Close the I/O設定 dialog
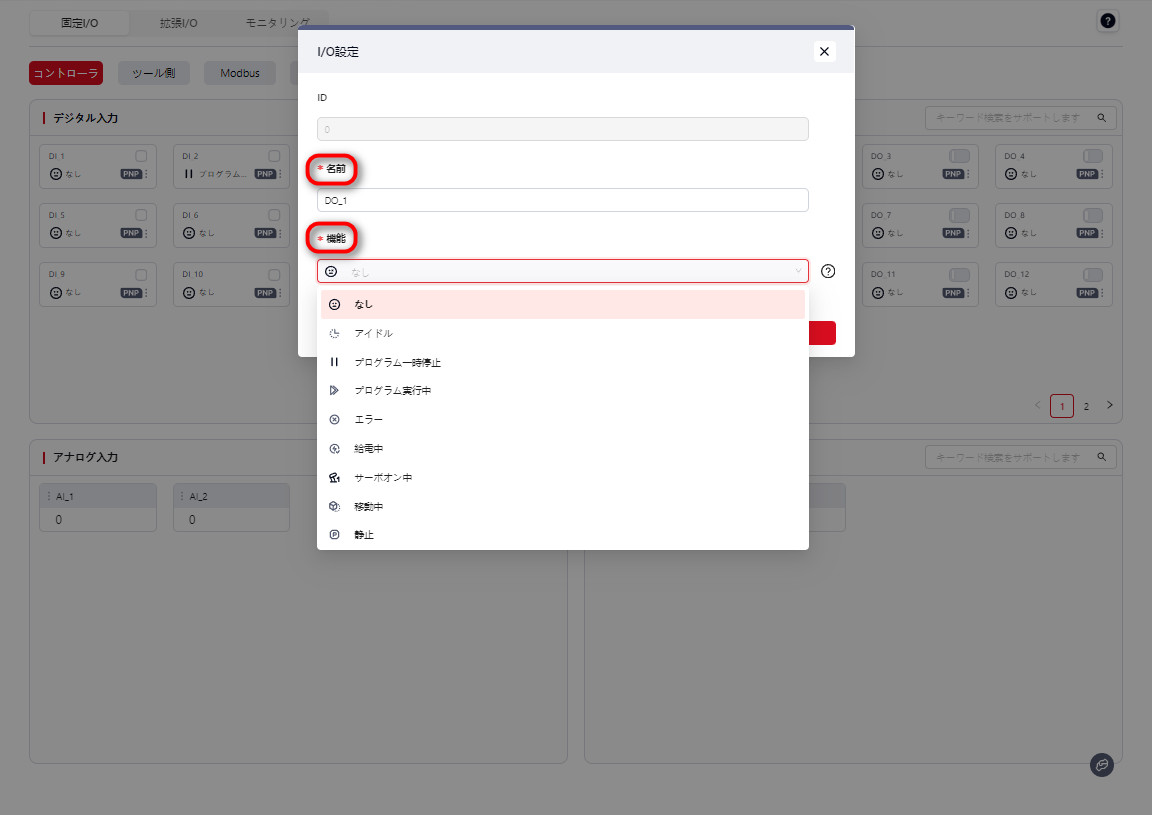1152x815 pixels. click(824, 51)
